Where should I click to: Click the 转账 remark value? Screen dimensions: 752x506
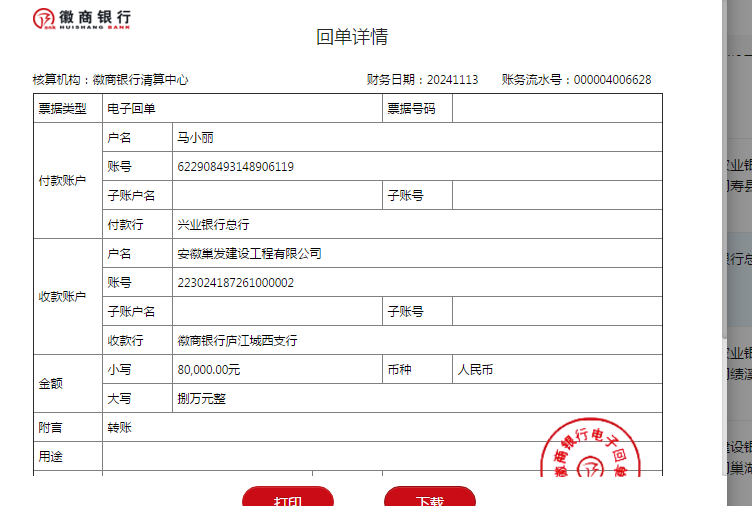click(119, 428)
